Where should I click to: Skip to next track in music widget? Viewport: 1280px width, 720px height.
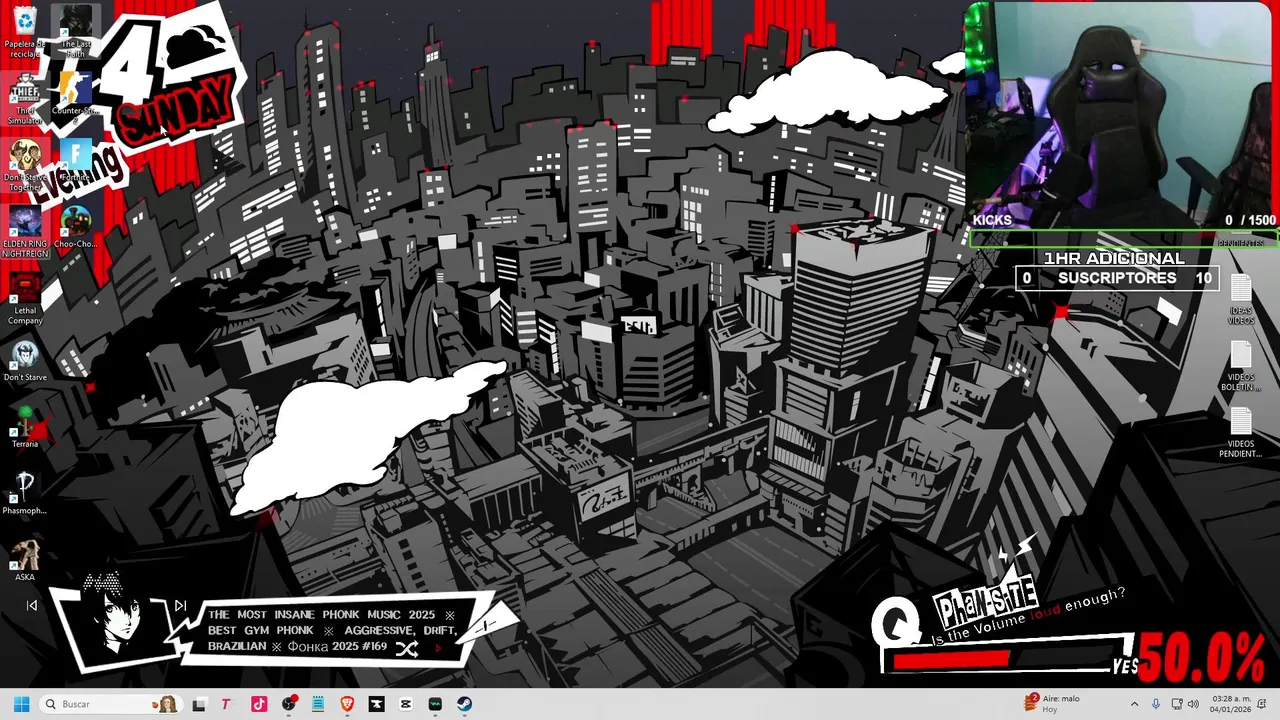(180, 605)
